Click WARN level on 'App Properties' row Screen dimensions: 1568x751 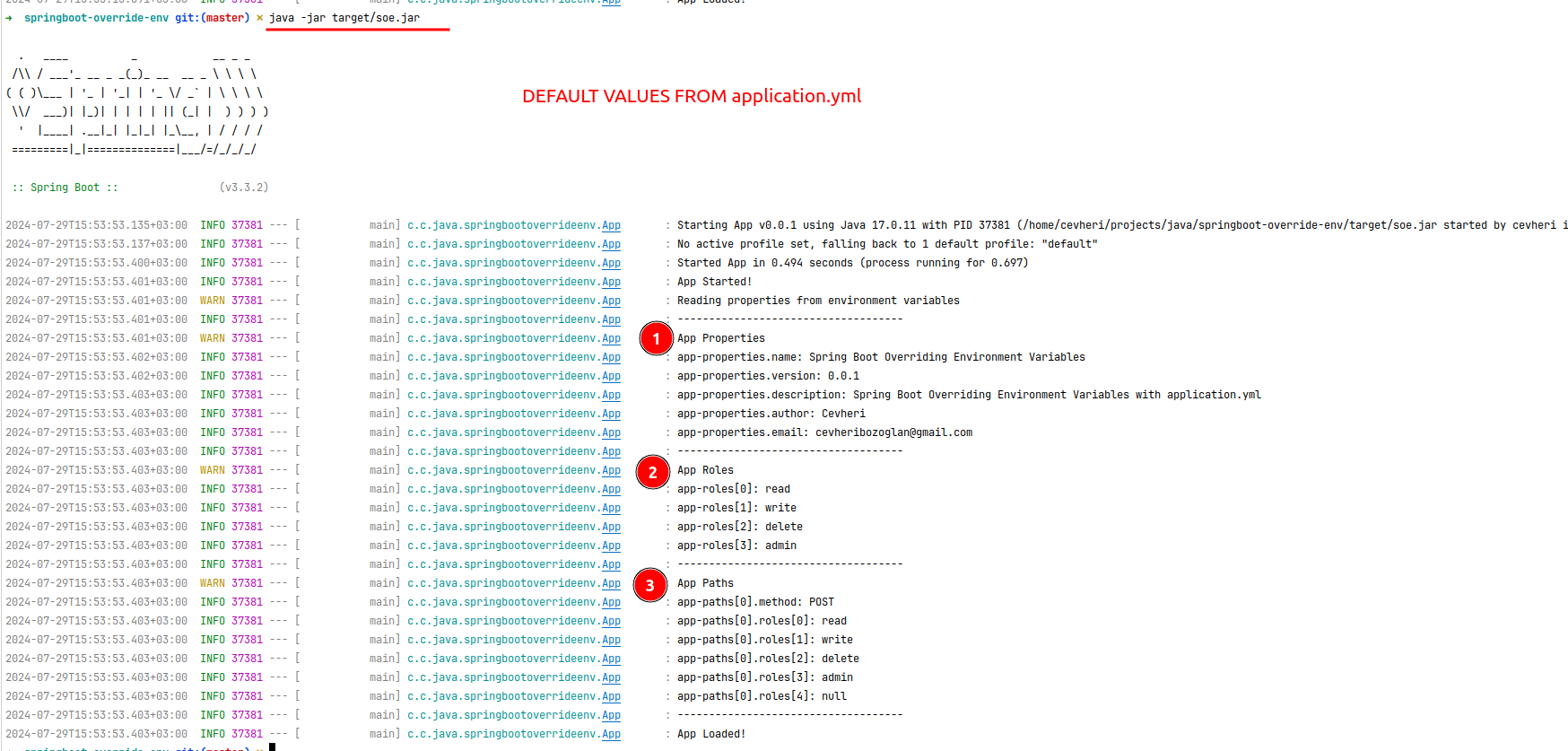click(213, 338)
